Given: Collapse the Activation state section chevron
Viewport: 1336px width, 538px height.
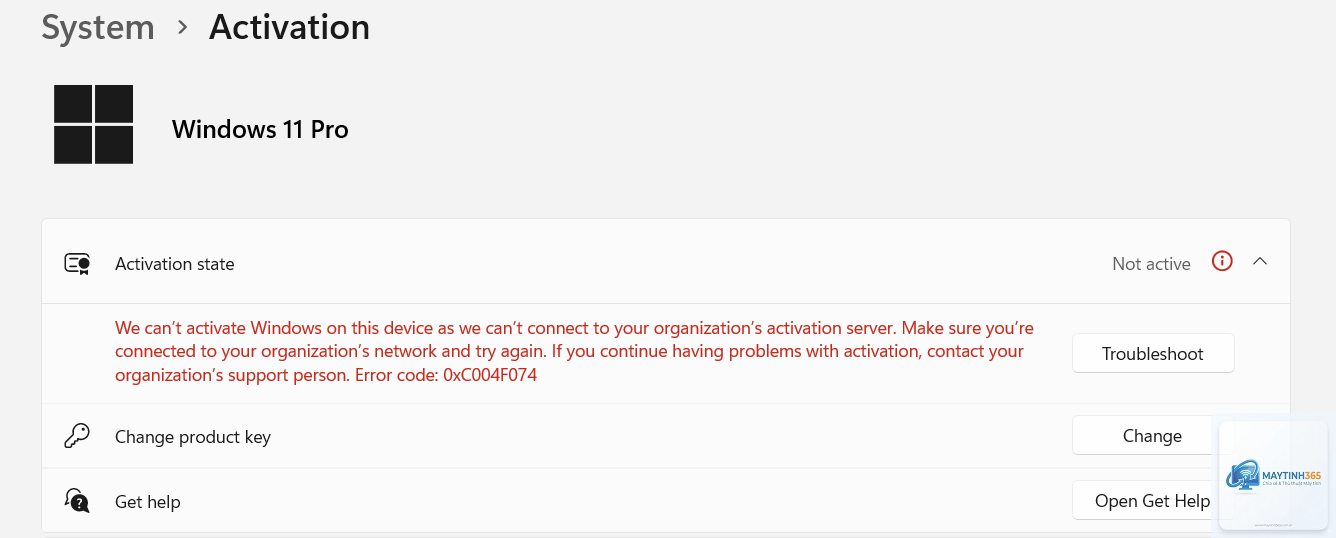Looking at the screenshot, I should click(1260, 261).
